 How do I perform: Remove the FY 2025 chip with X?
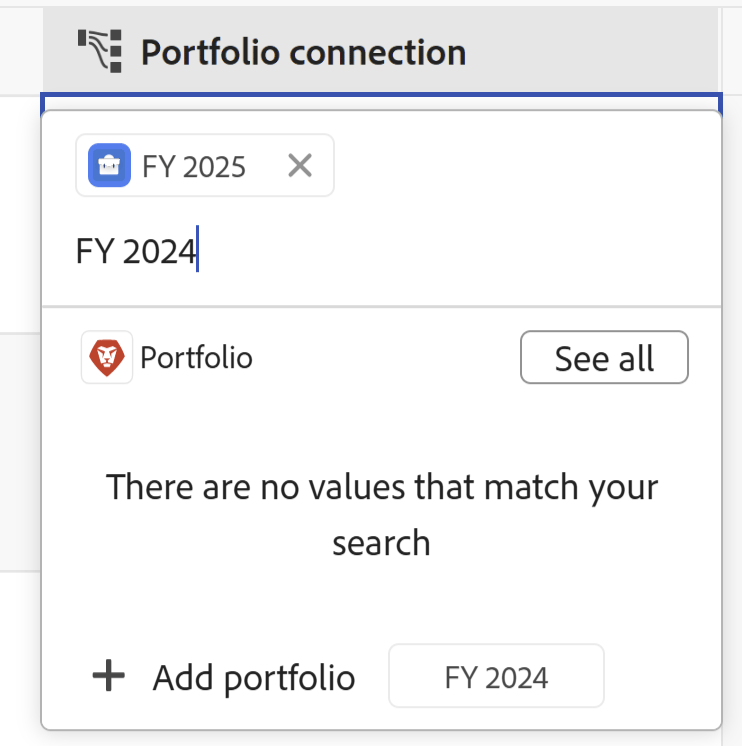300,165
